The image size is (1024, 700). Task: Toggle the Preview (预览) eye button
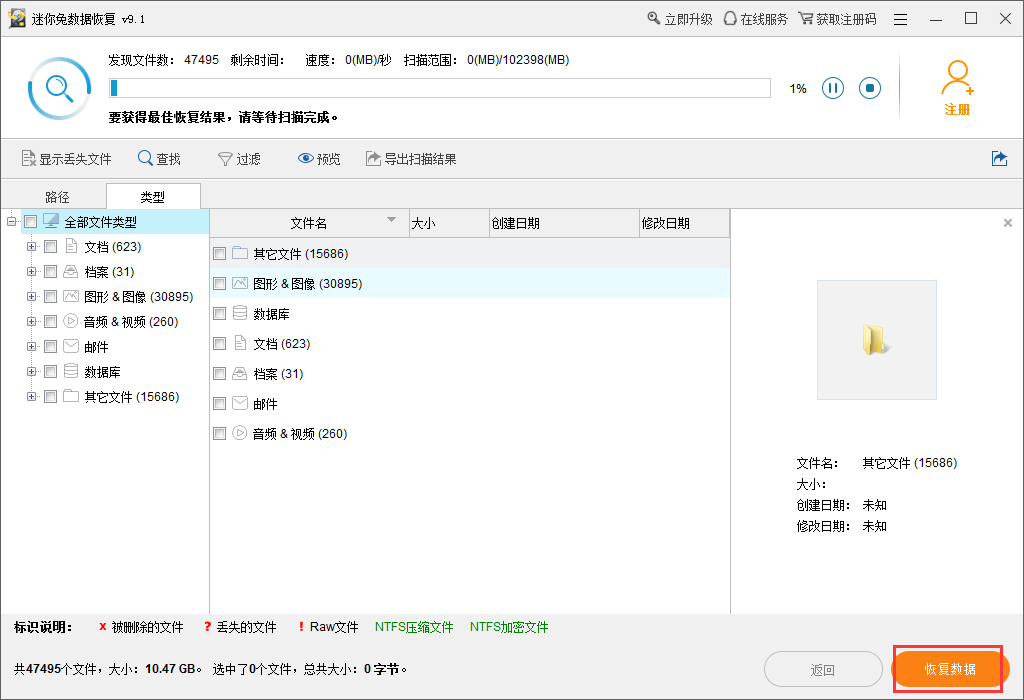319,159
